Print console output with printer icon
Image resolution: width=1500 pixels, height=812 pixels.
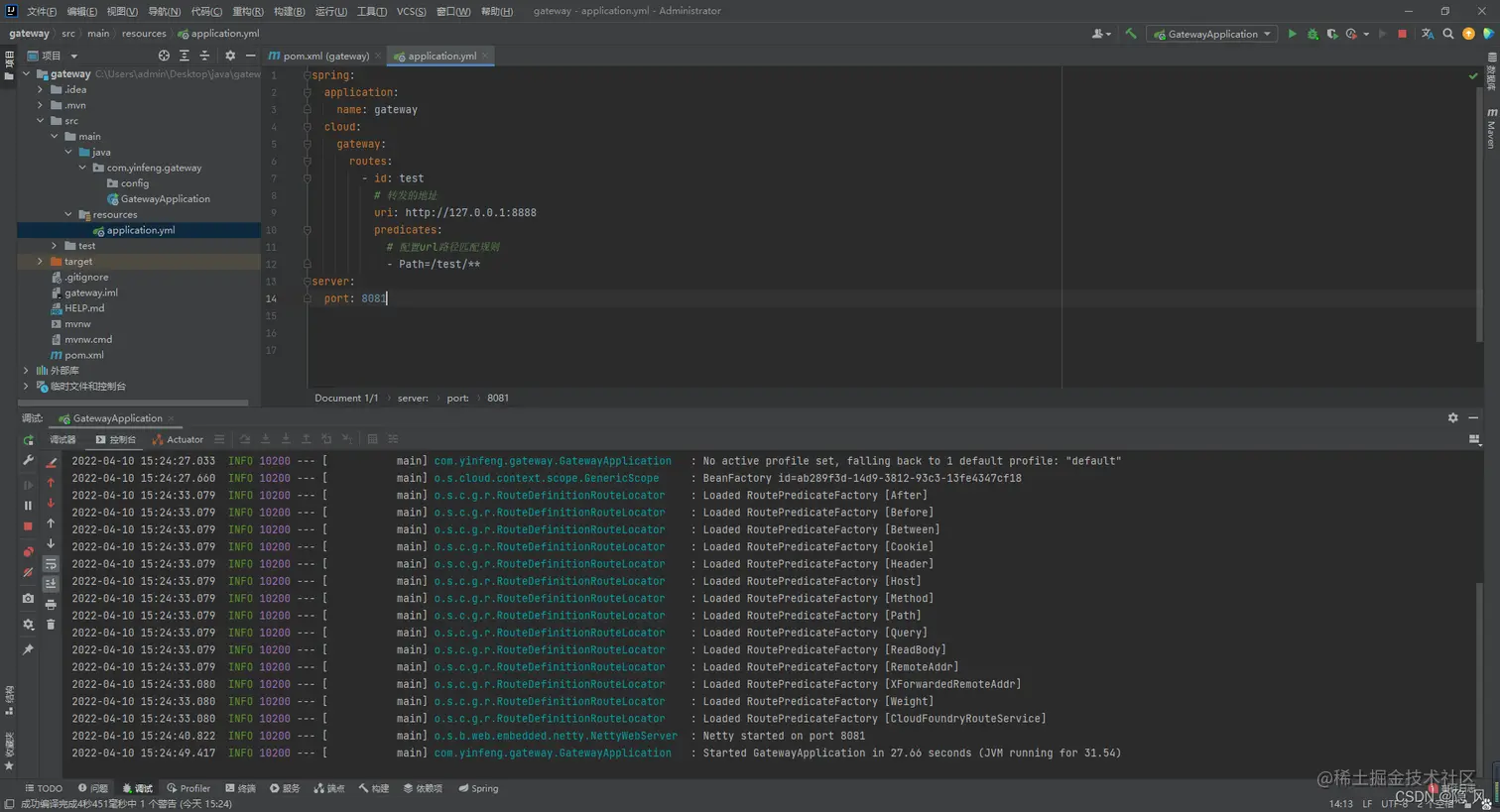pos(51,604)
